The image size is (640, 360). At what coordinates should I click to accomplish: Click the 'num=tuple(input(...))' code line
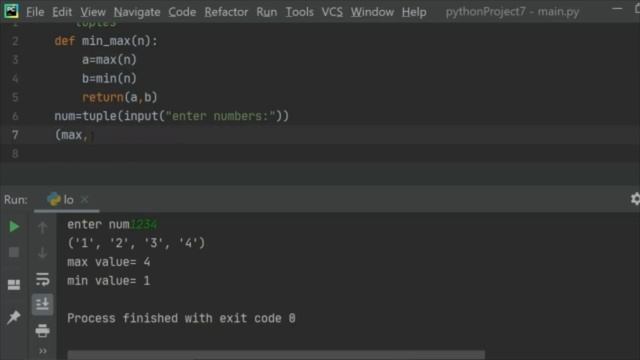pos(171,116)
